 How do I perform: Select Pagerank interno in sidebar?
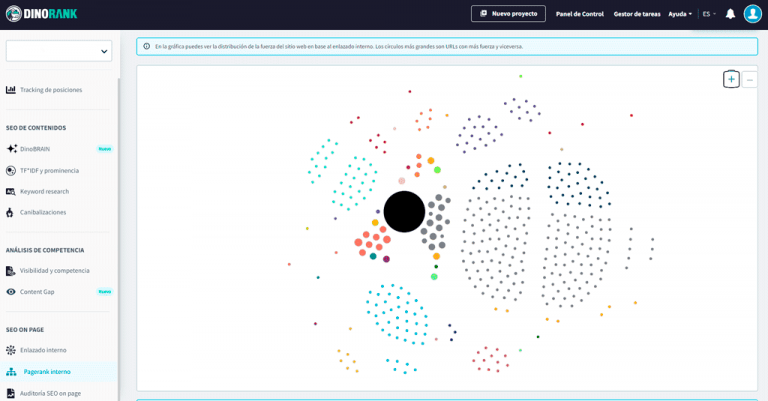click(x=47, y=371)
